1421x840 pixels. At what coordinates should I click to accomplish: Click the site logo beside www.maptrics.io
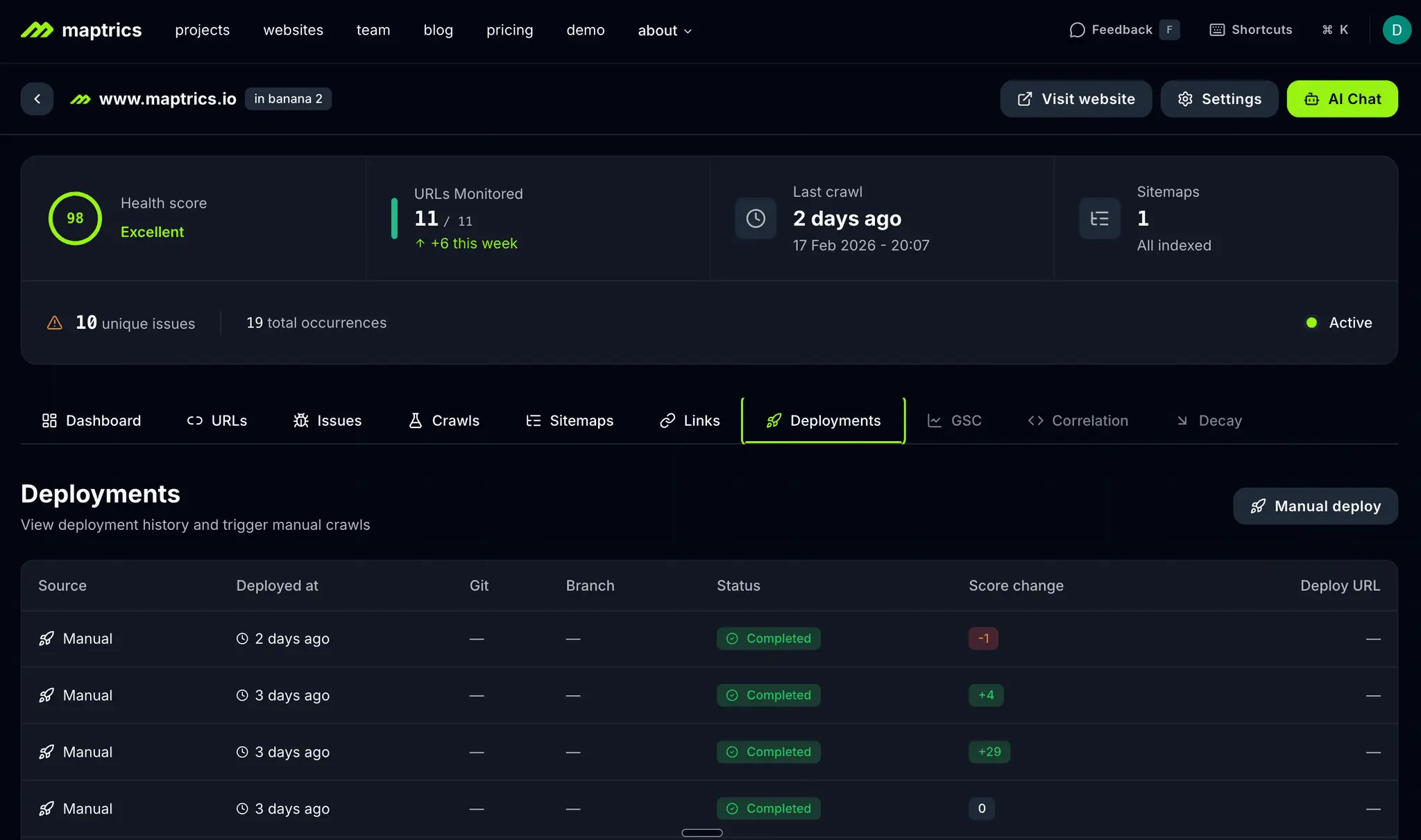pos(80,99)
